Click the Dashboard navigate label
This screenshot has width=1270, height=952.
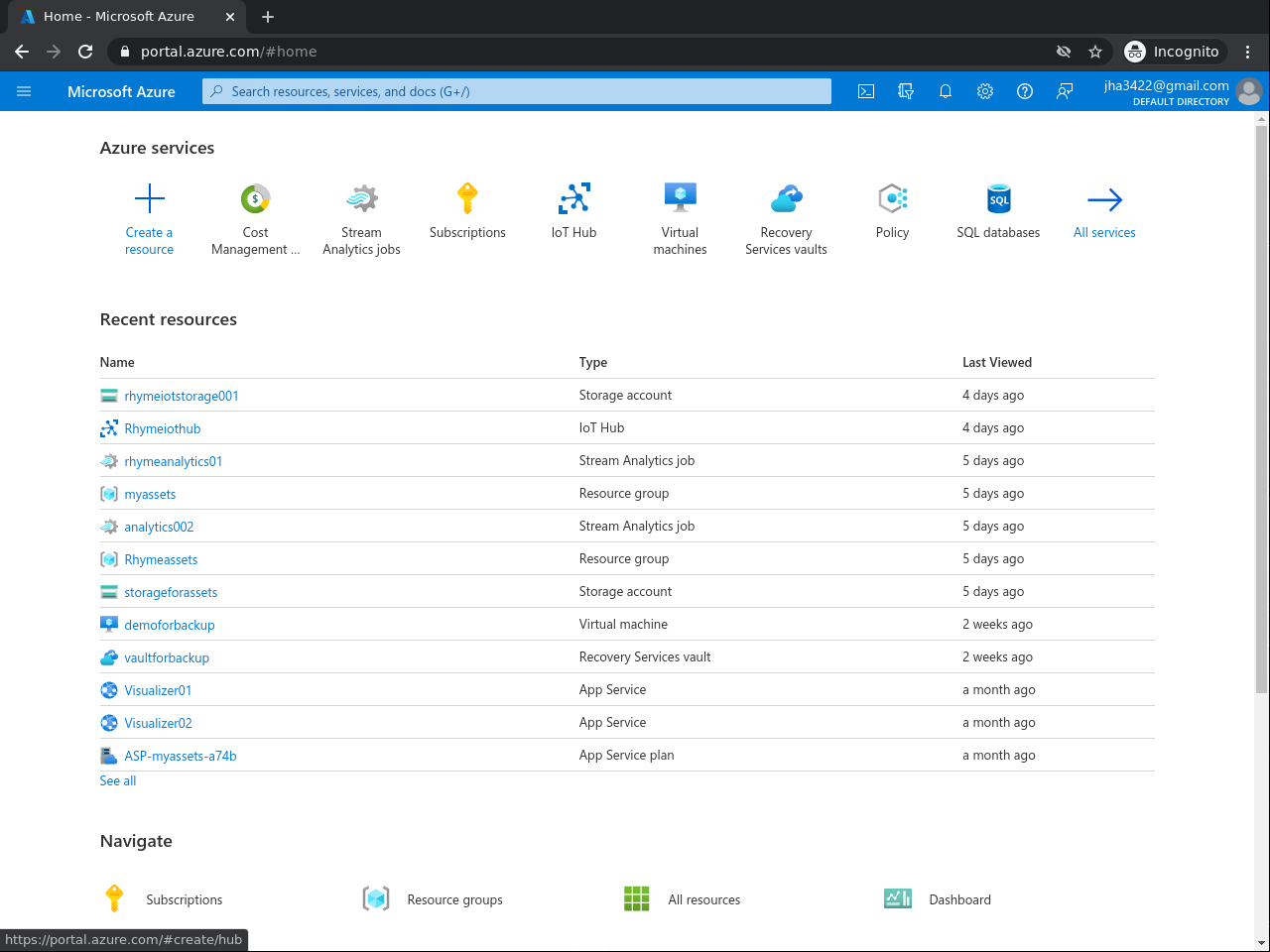point(959,899)
